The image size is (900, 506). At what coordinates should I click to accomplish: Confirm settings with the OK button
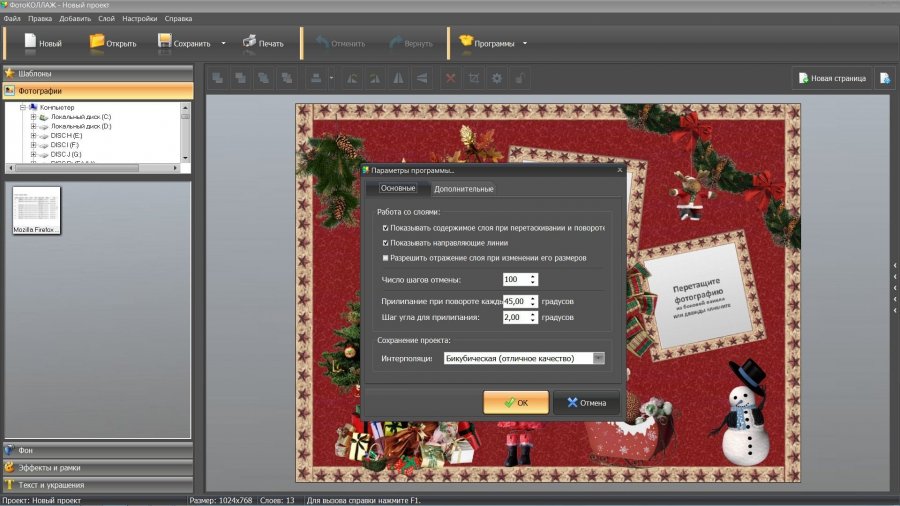coord(515,402)
